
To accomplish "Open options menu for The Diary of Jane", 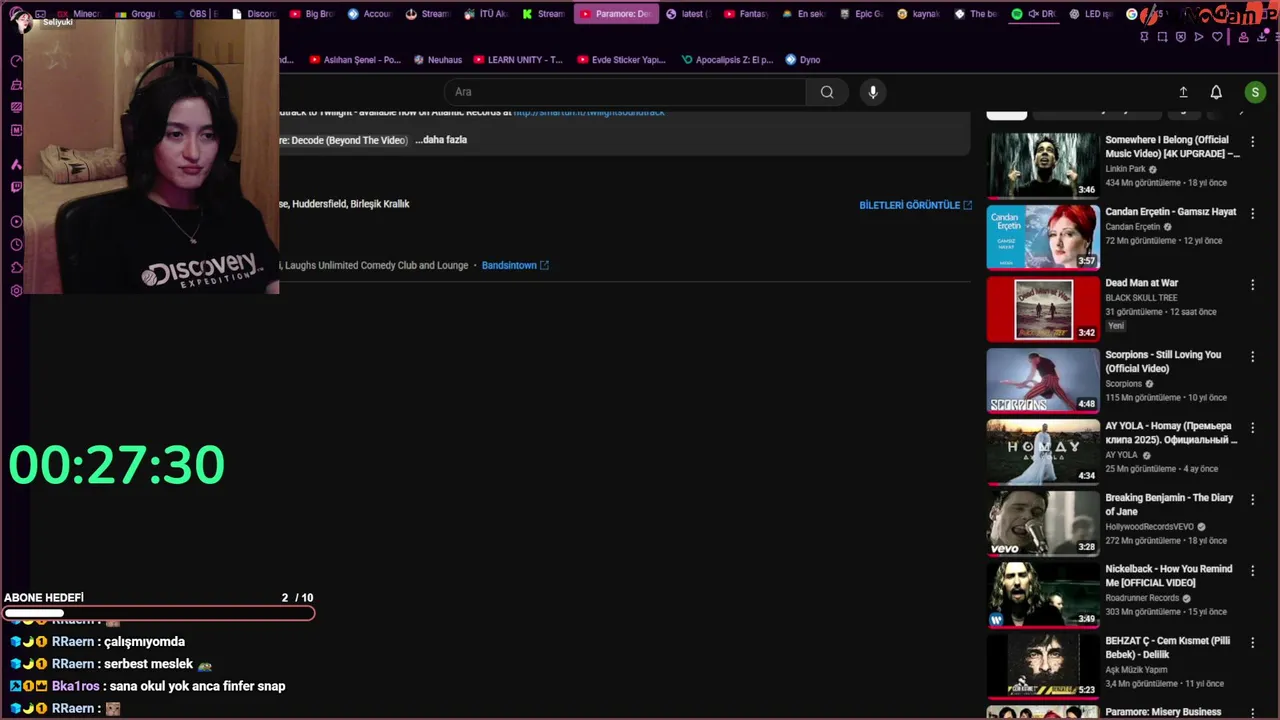I will 1252,499.
